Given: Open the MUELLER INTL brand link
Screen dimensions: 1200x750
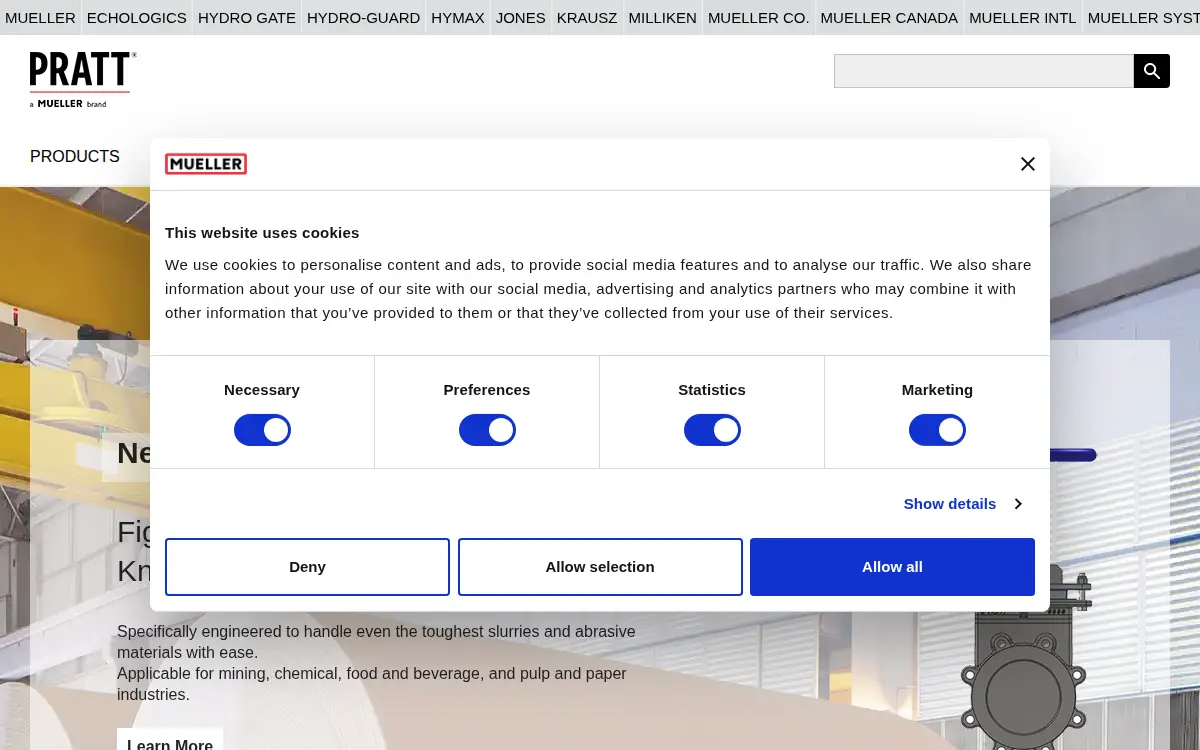Looking at the screenshot, I should 1023,17.
